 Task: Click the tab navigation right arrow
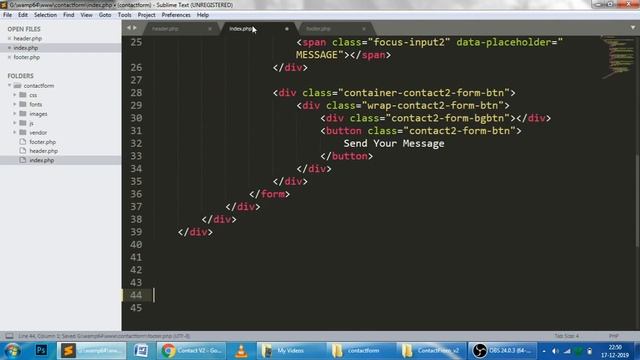(135, 28)
